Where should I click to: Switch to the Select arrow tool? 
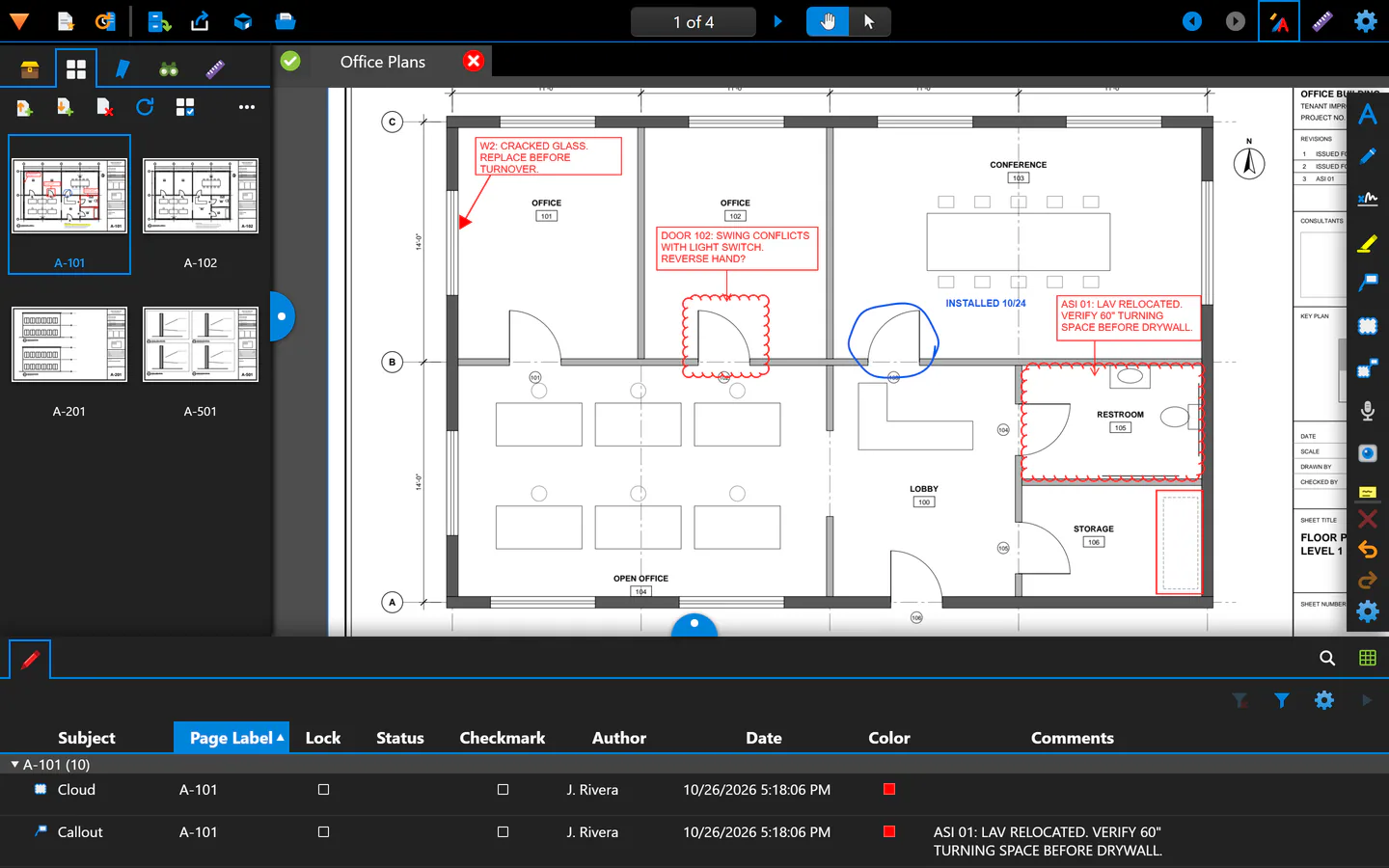[x=869, y=21]
